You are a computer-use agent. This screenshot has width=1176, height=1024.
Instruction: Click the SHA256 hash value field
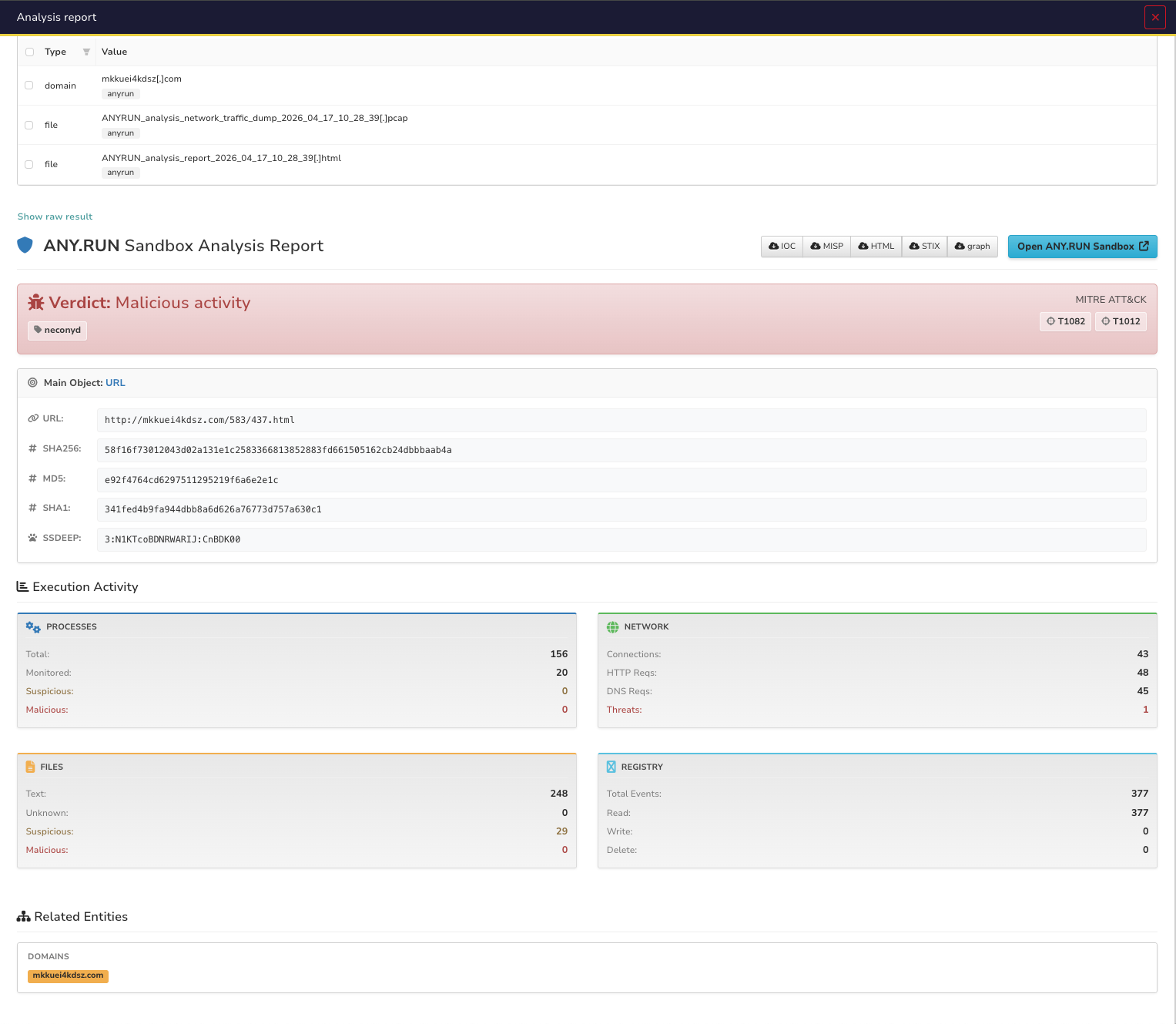click(x=622, y=450)
